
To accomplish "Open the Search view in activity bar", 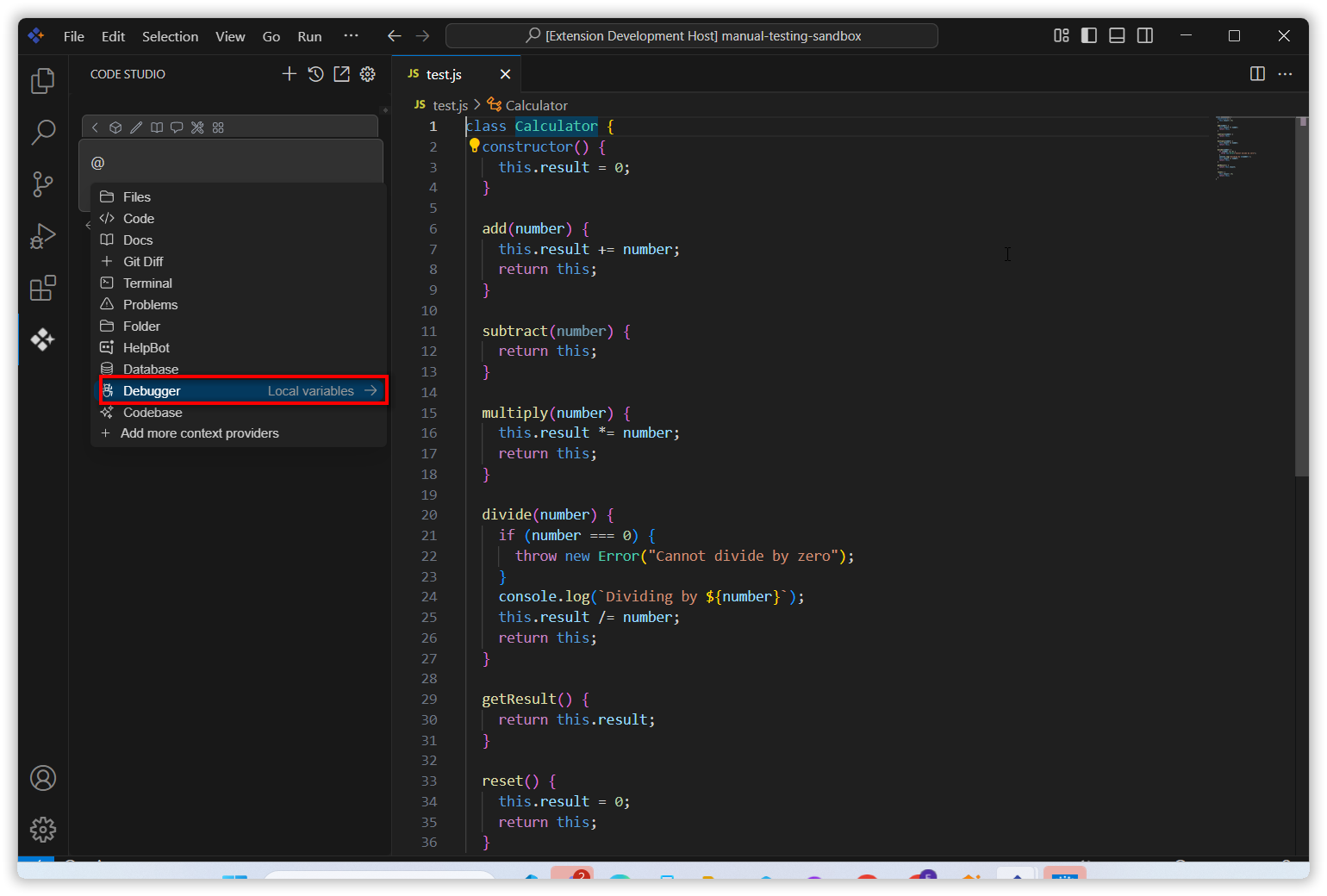I will coord(43,132).
